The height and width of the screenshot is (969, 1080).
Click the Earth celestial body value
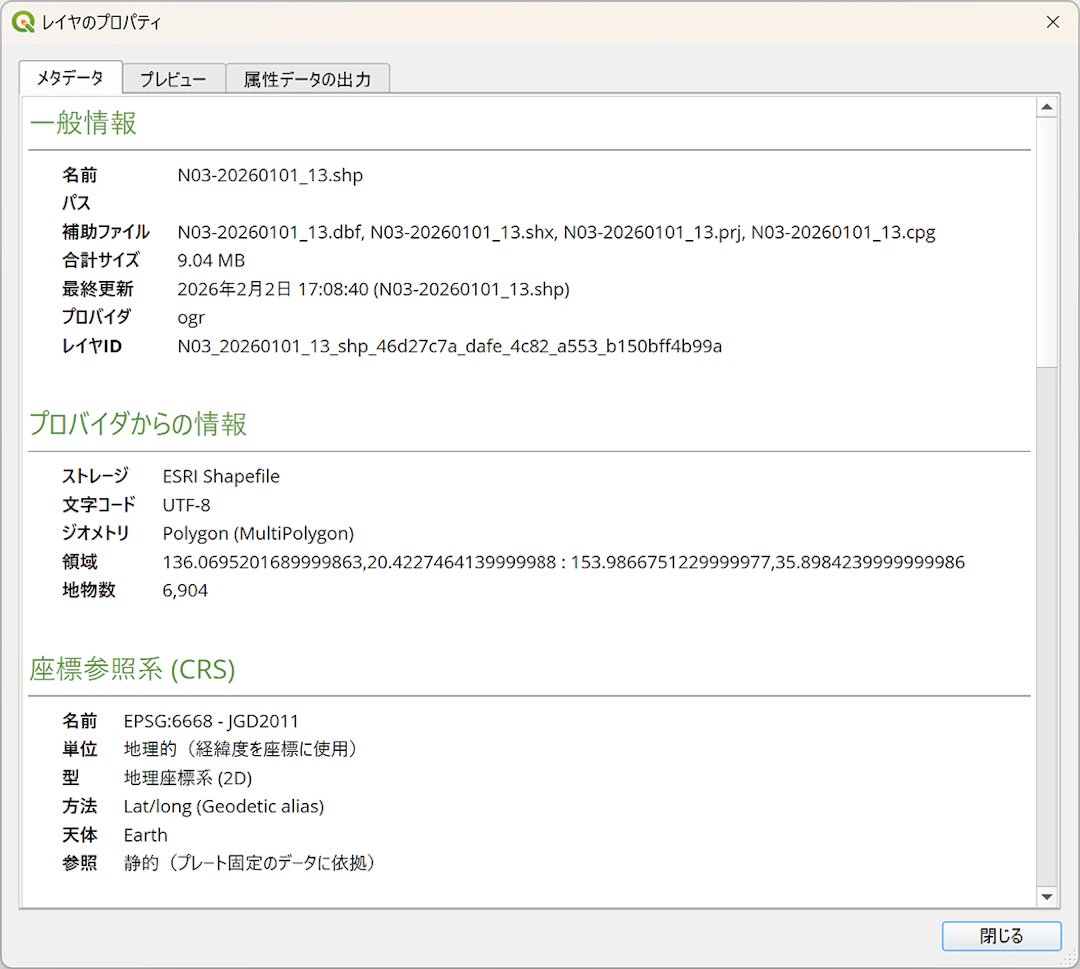(x=145, y=835)
